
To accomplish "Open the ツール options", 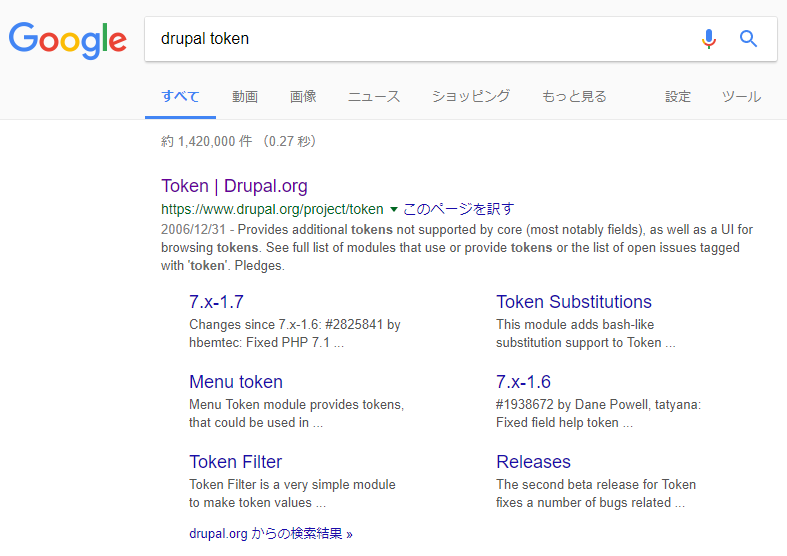I will tap(741, 96).
